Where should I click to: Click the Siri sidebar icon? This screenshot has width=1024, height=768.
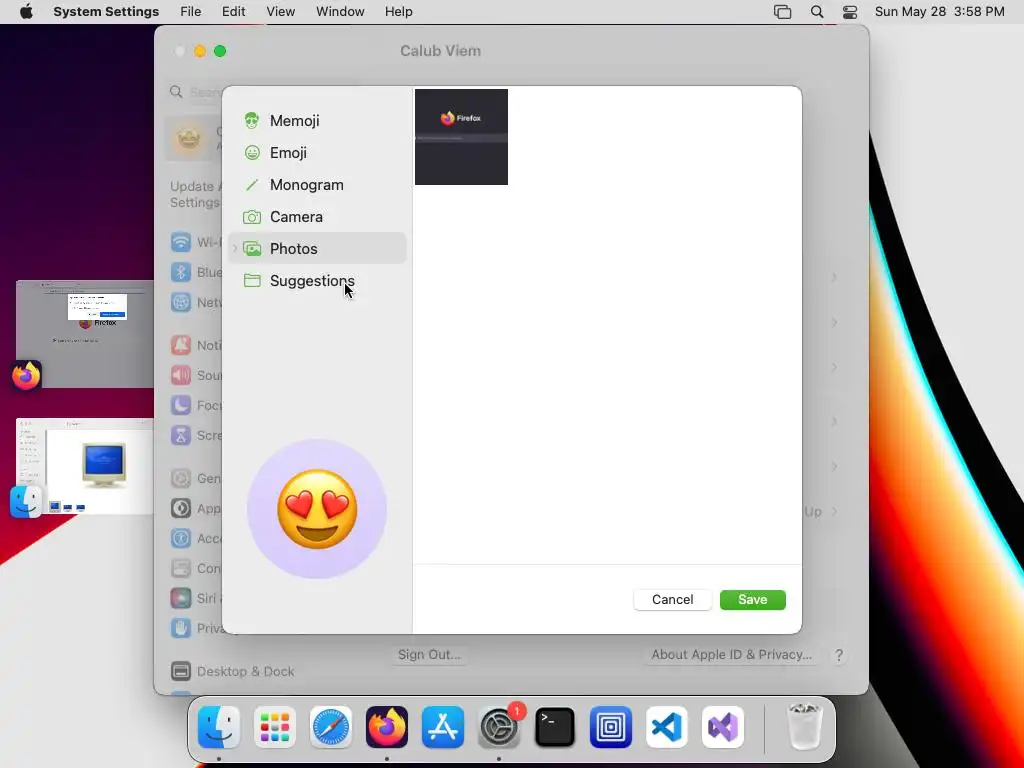pos(181,598)
